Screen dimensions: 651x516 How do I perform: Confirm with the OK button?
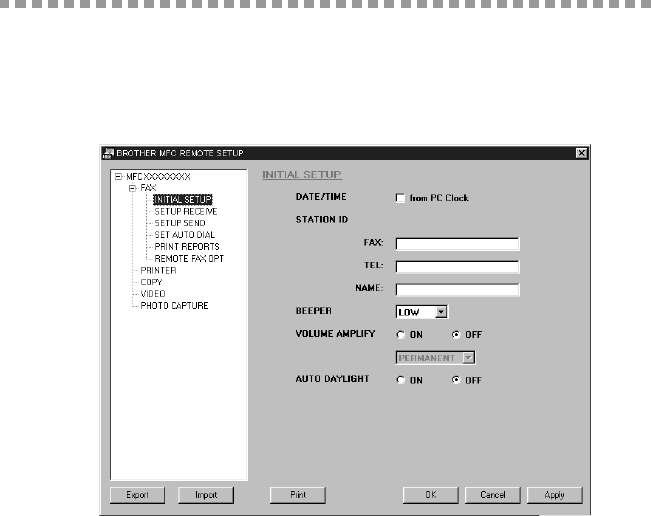431,495
